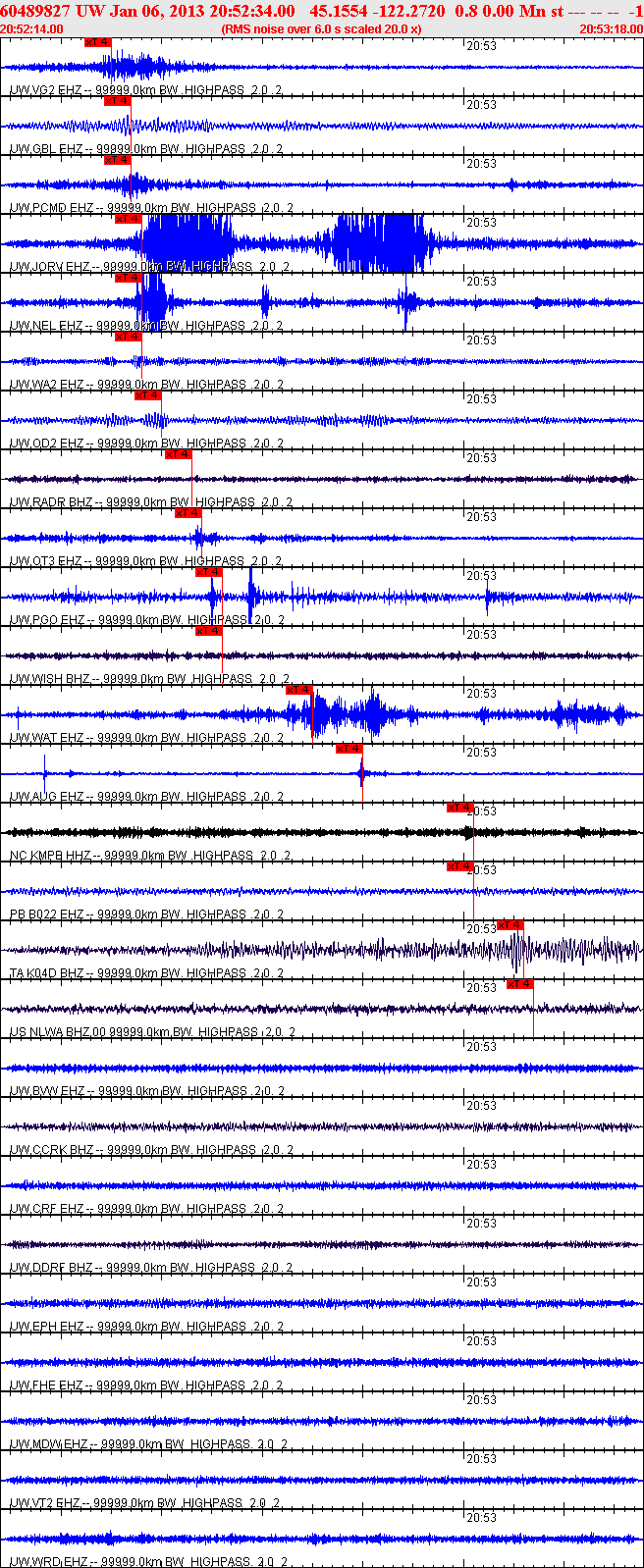Click the coordinates 45.1554 -122.2720
This screenshot has width=644, height=1568.
[377, 11]
